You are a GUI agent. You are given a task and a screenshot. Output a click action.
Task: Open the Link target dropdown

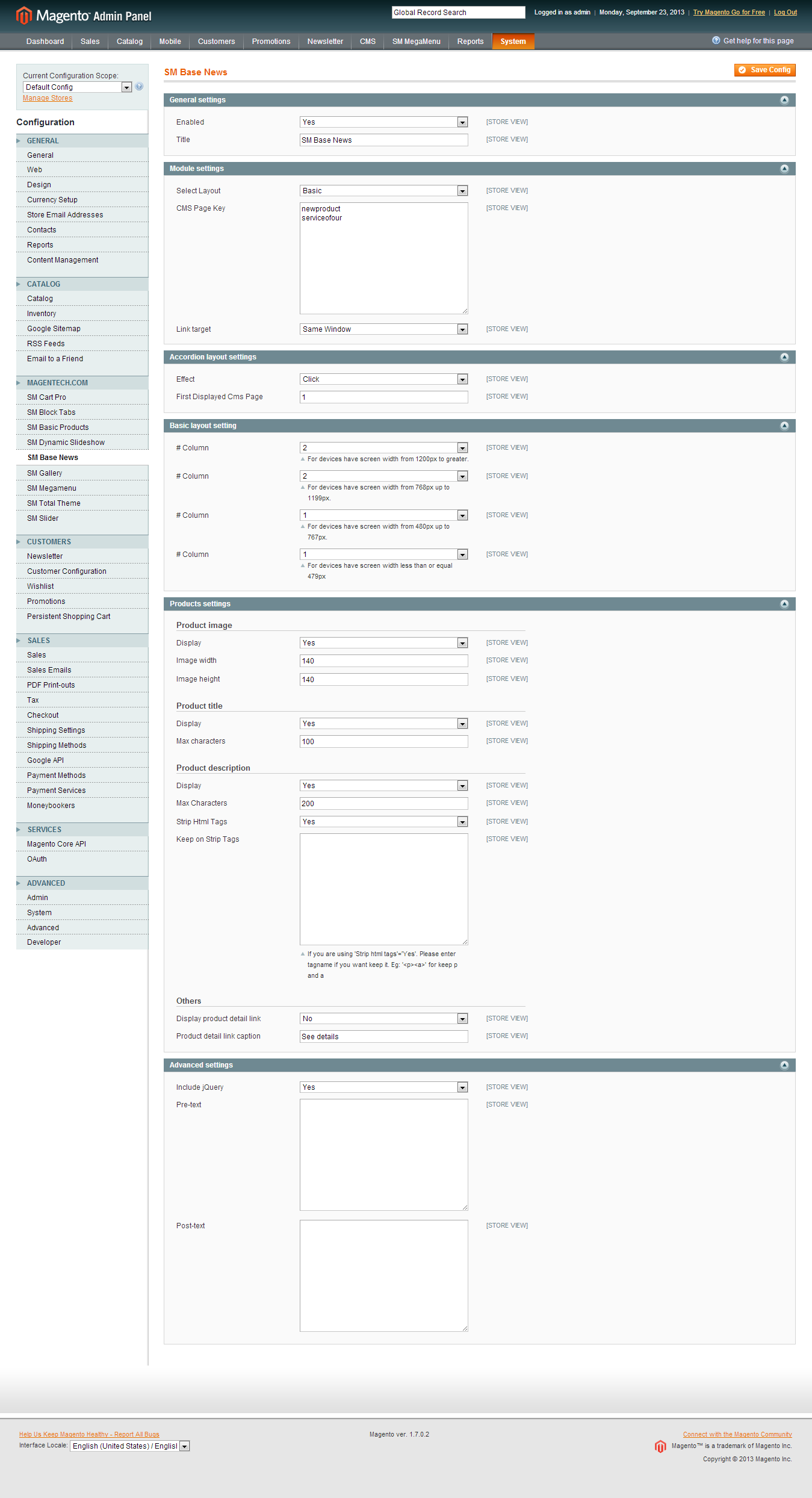coord(383,329)
